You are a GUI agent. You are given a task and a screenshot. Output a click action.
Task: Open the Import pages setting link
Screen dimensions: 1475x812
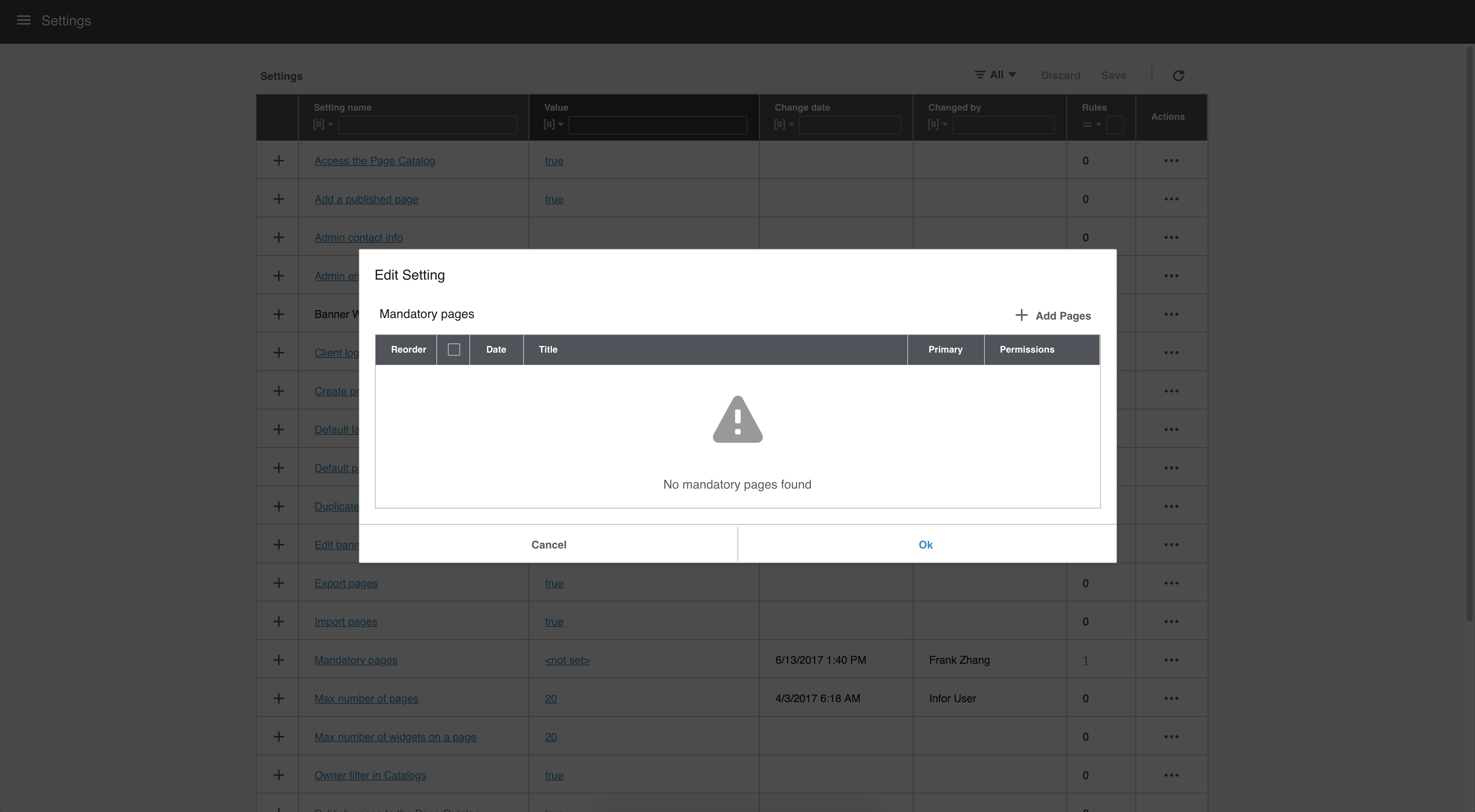[x=346, y=621]
